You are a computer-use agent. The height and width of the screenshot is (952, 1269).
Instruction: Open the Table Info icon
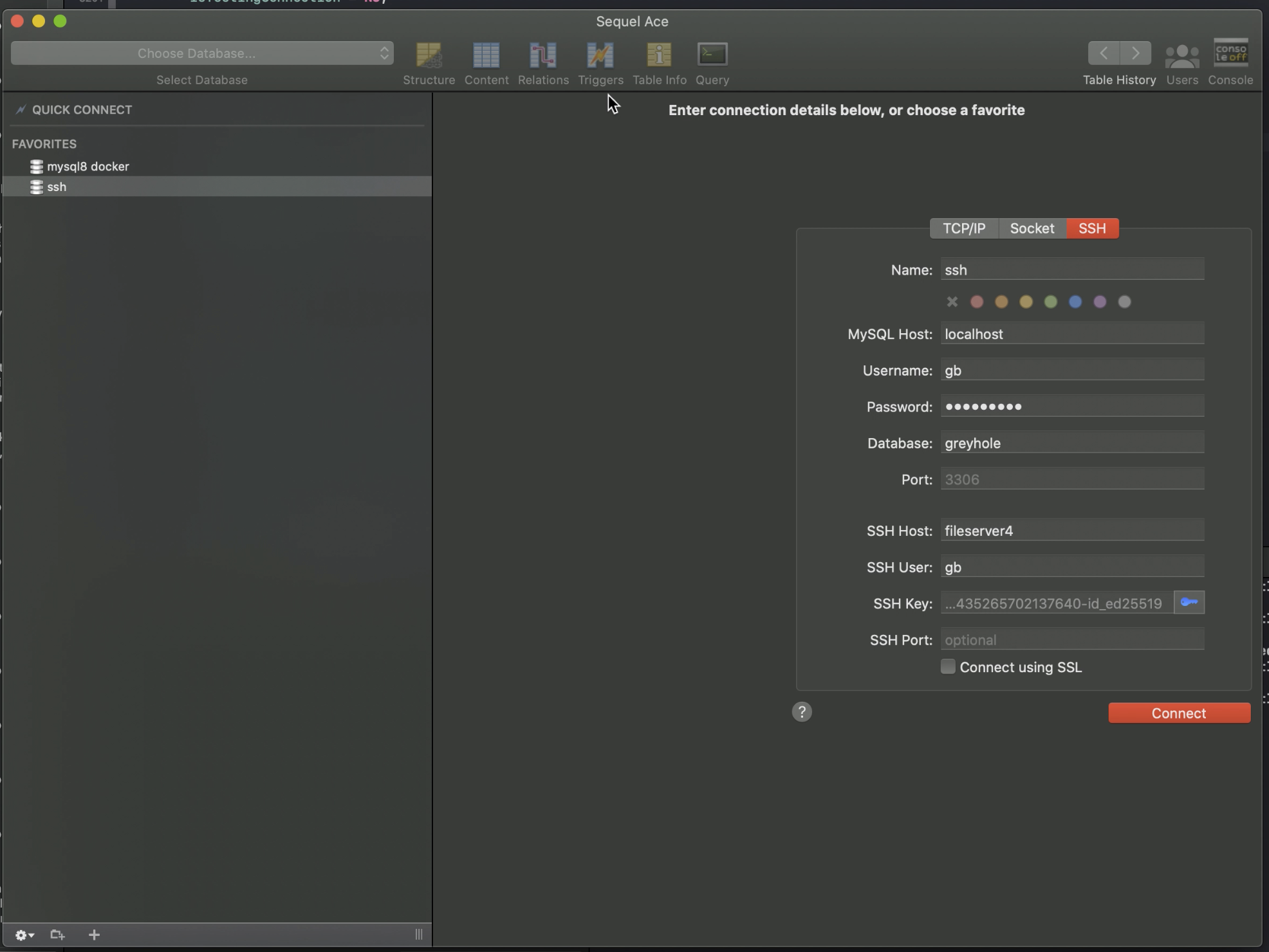point(659,55)
